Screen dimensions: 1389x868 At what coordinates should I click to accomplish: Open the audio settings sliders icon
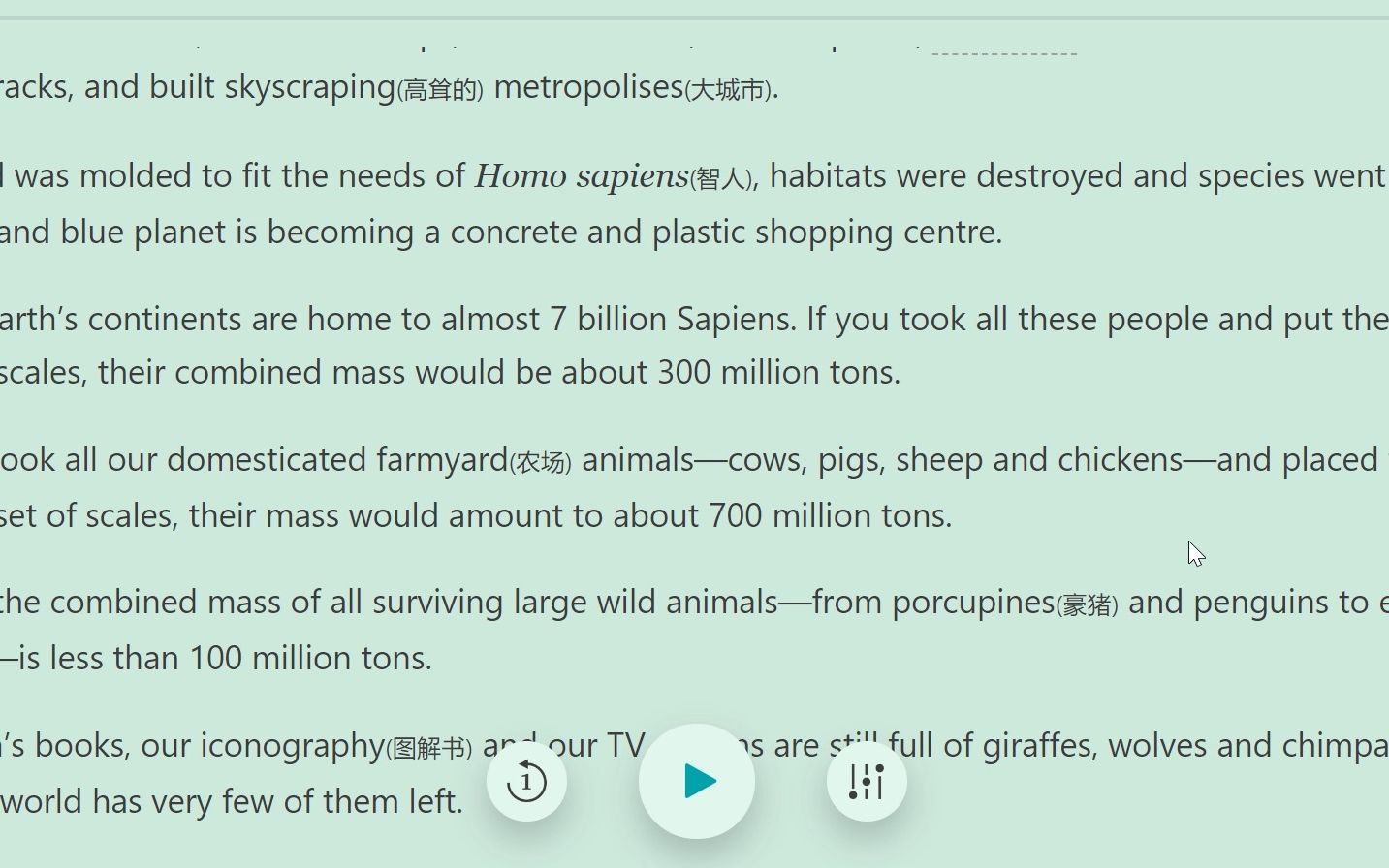click(867, 781)
